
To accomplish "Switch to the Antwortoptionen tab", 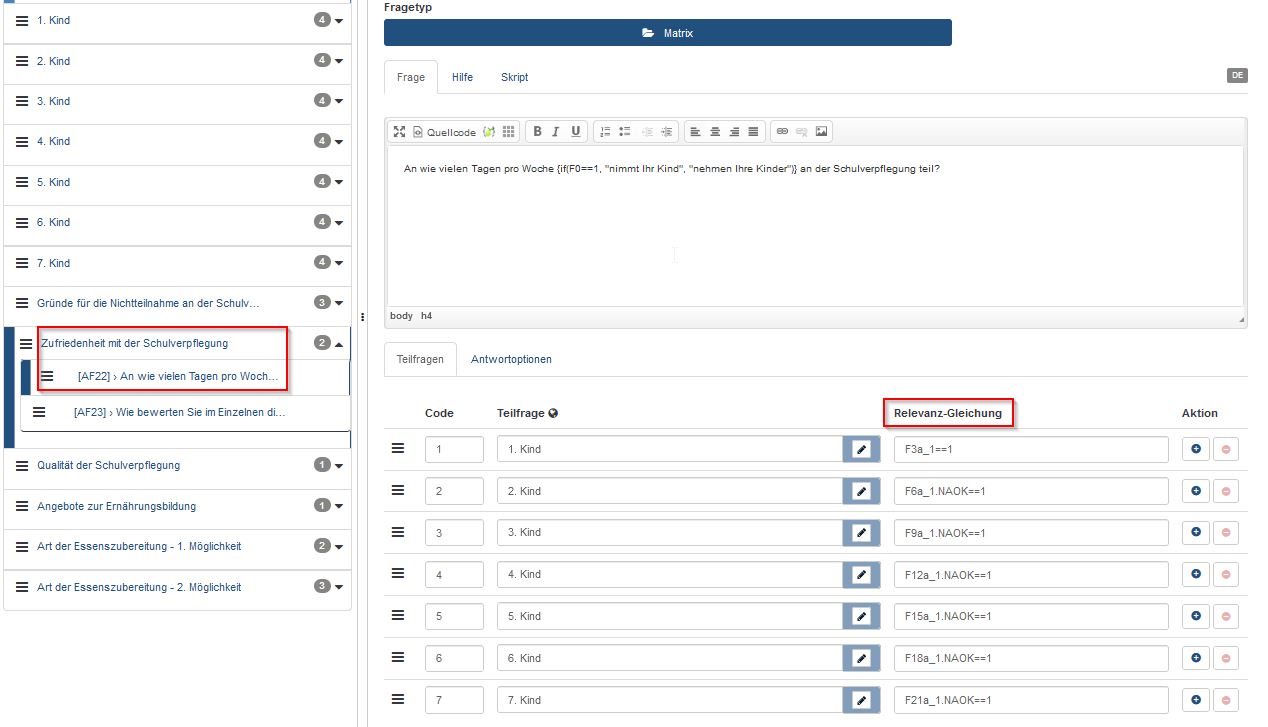I will coord(511,359).
